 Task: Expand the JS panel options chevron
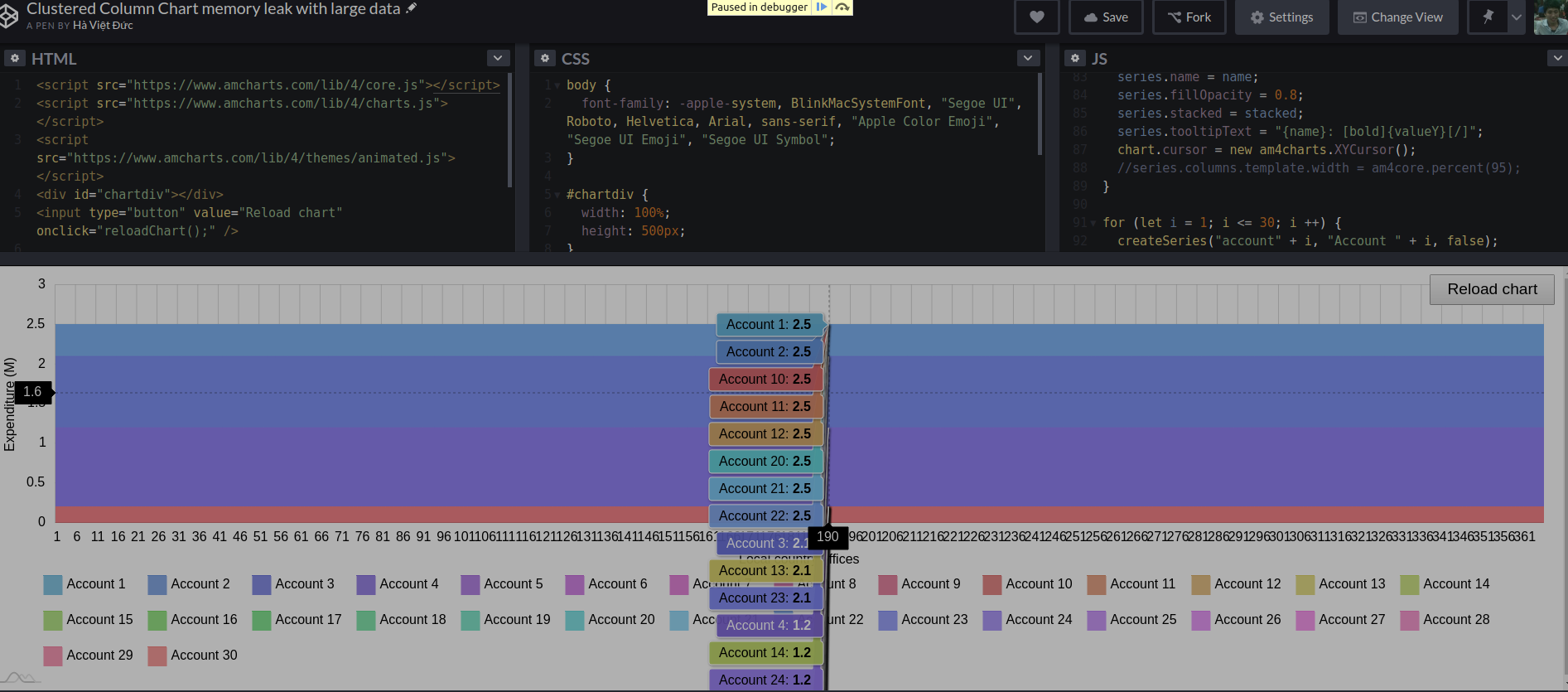[x=1557, y=58]
